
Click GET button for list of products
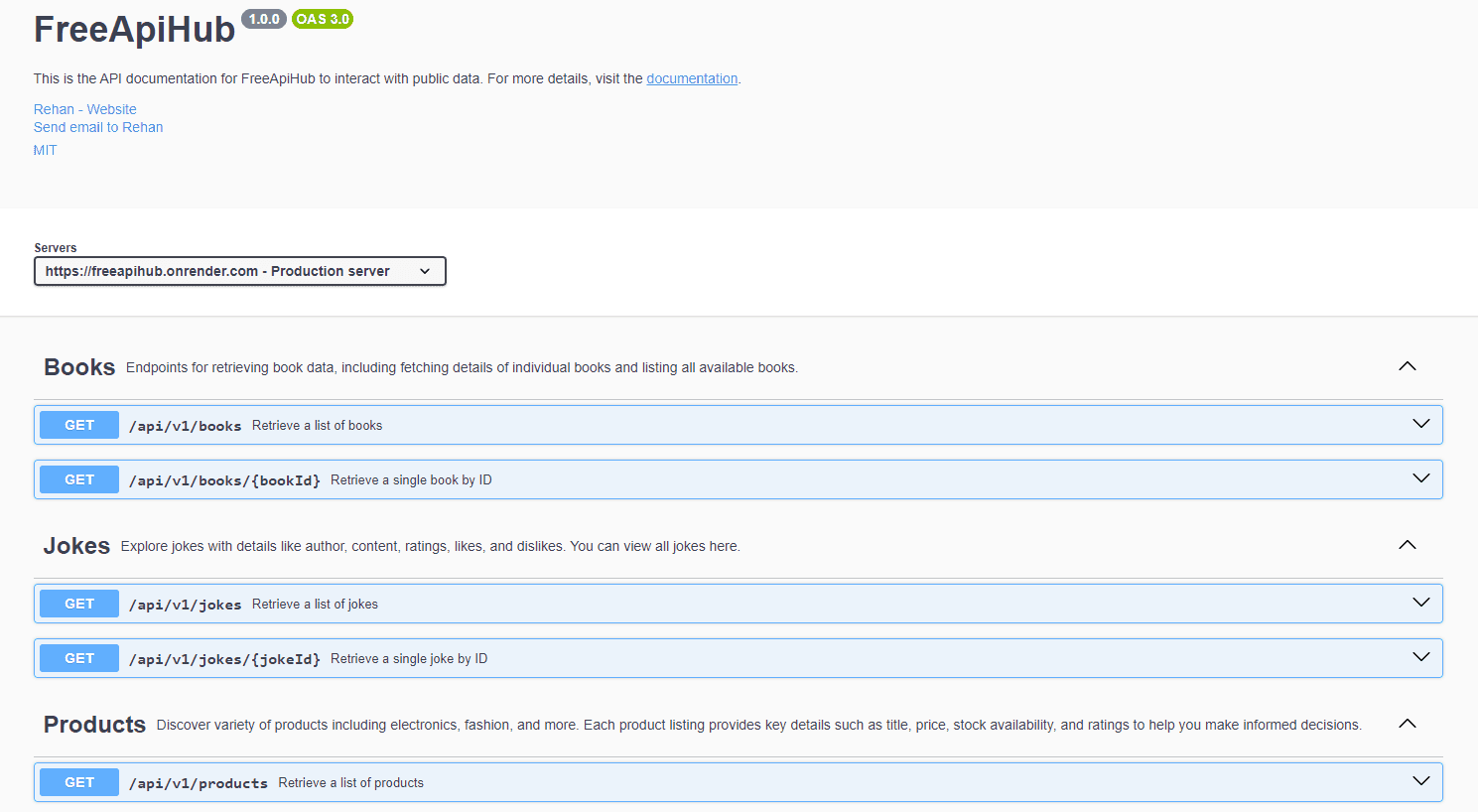point(79,782)
